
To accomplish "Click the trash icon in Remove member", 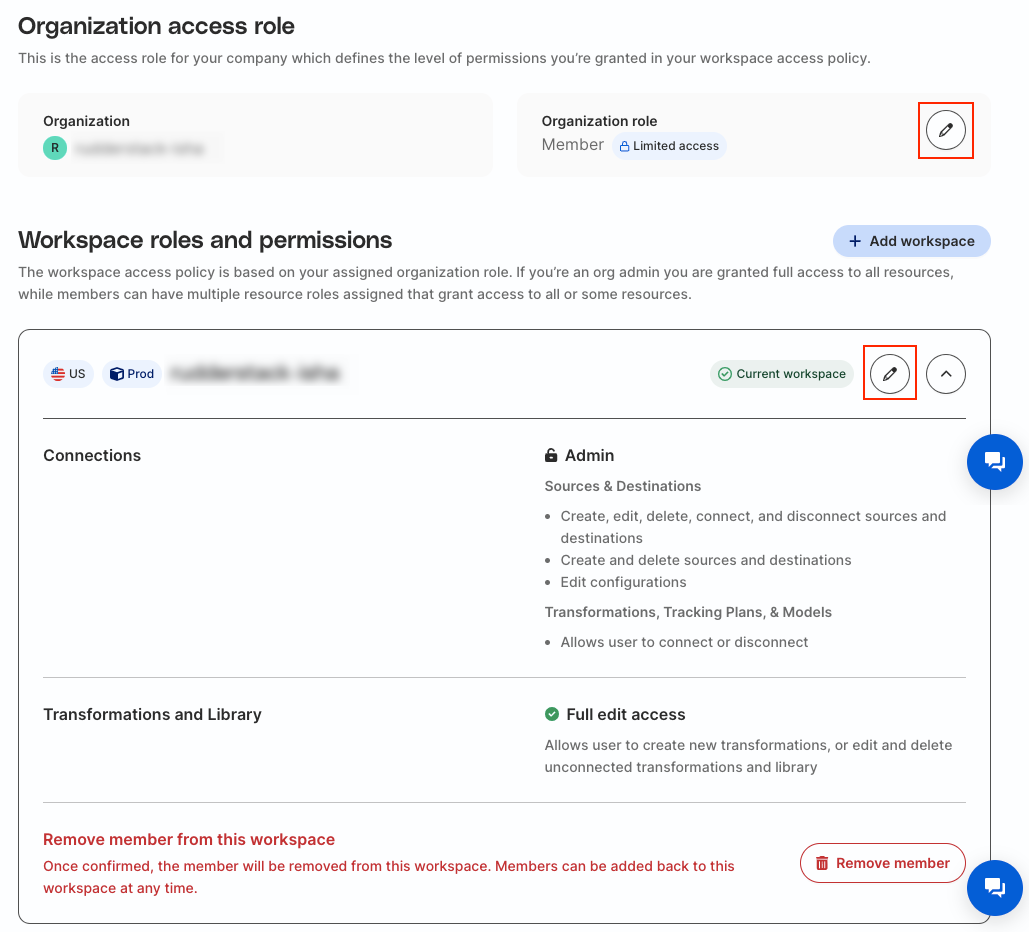I will (x=822, y=863).
